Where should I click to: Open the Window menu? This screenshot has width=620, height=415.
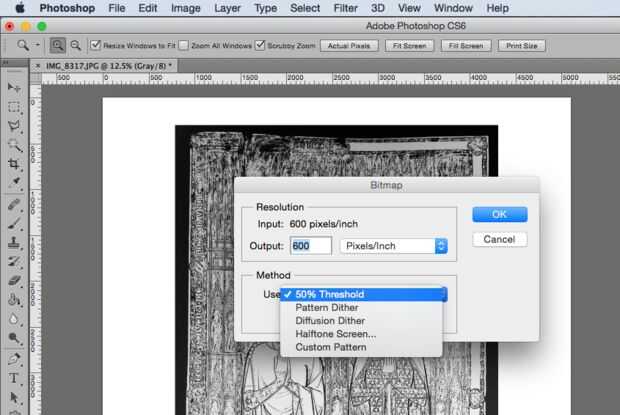click(453, 8)
